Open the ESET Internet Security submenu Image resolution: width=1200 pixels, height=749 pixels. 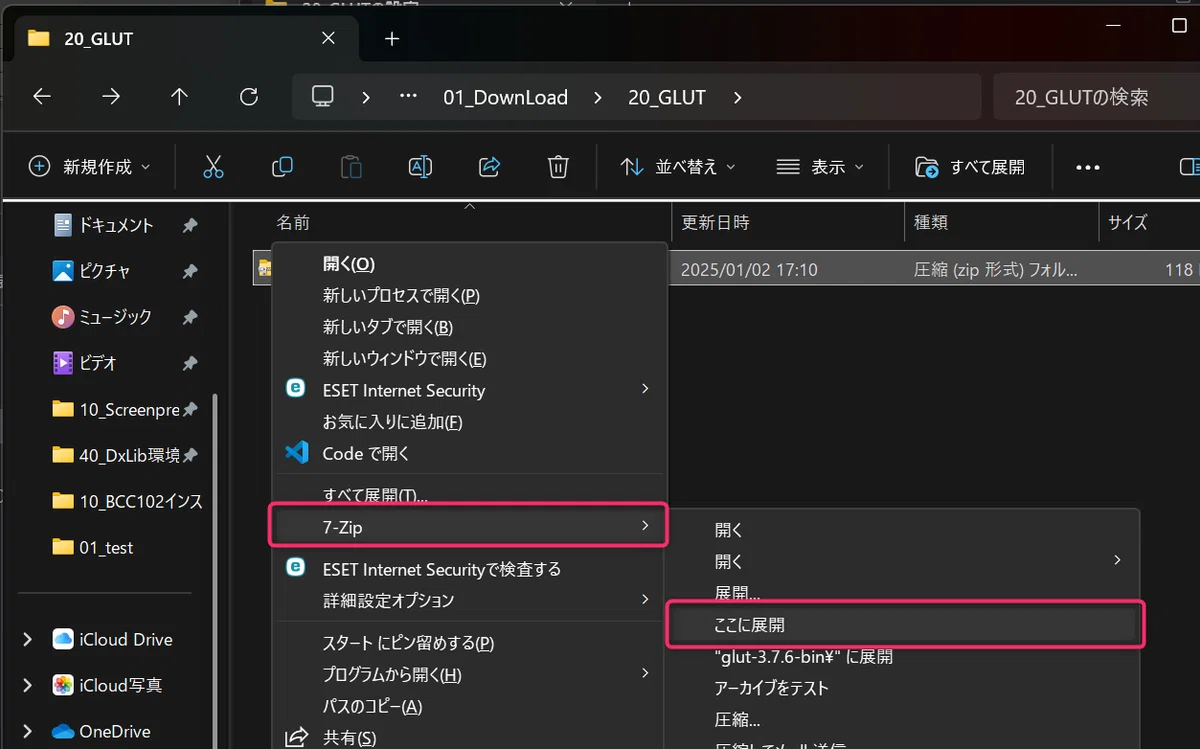(x=470, y=390)
